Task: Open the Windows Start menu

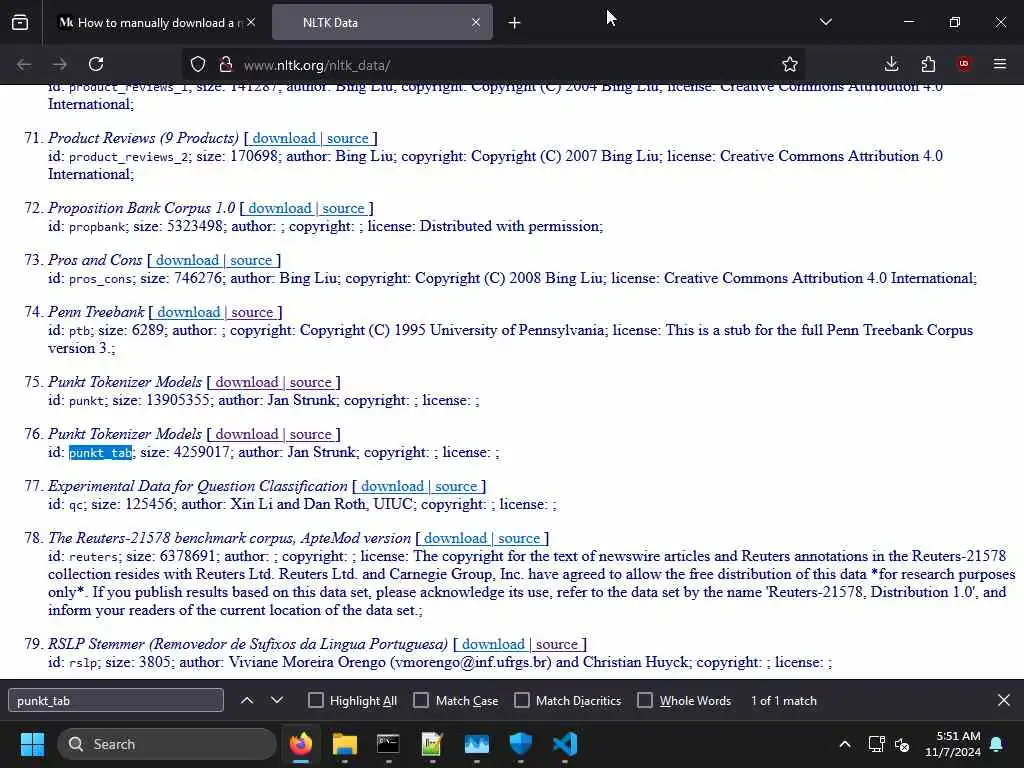Action: click(x=32, y=744)
